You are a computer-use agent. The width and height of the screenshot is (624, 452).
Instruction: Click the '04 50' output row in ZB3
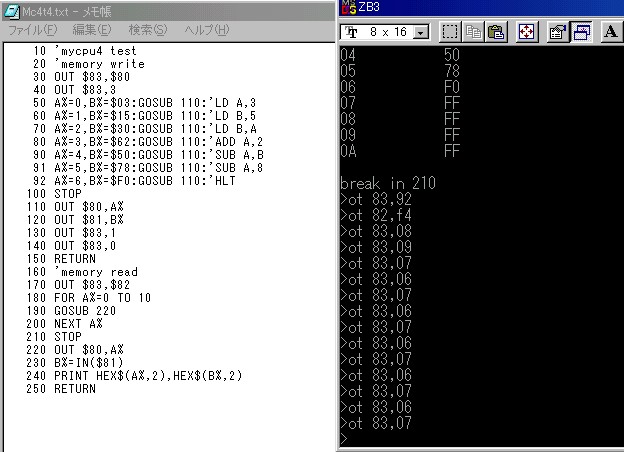point(400,55)
